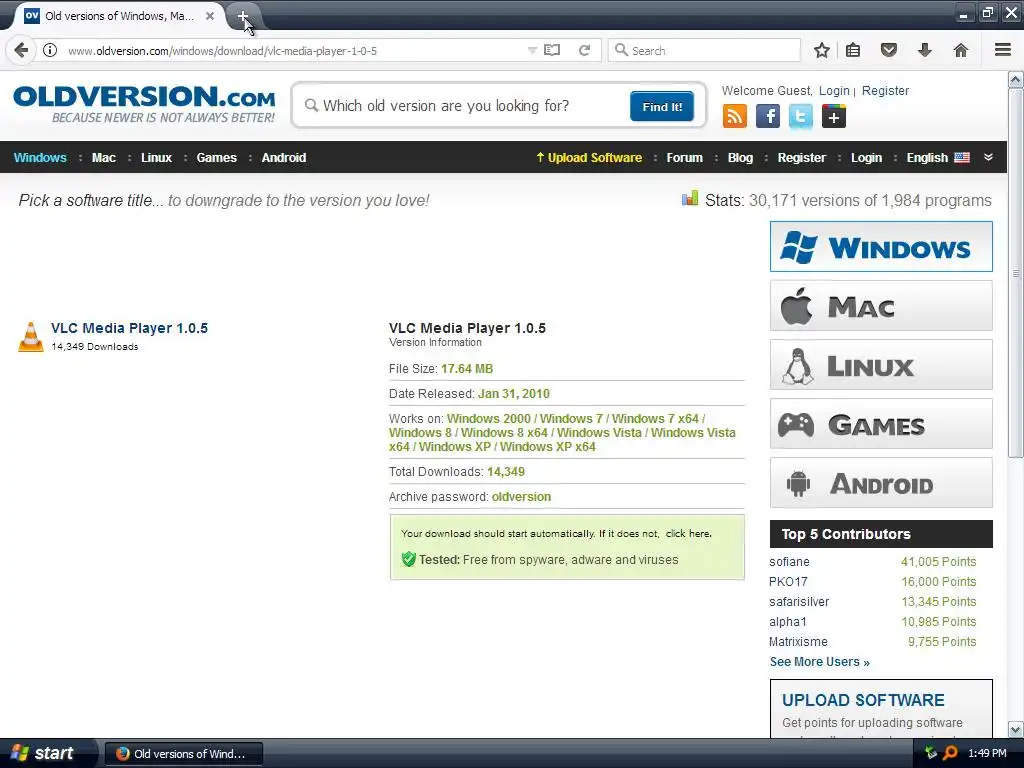Open VLC Media Player 1.0.5 title link
This screenshot has height=768, width=1024.
pos(129,328)
